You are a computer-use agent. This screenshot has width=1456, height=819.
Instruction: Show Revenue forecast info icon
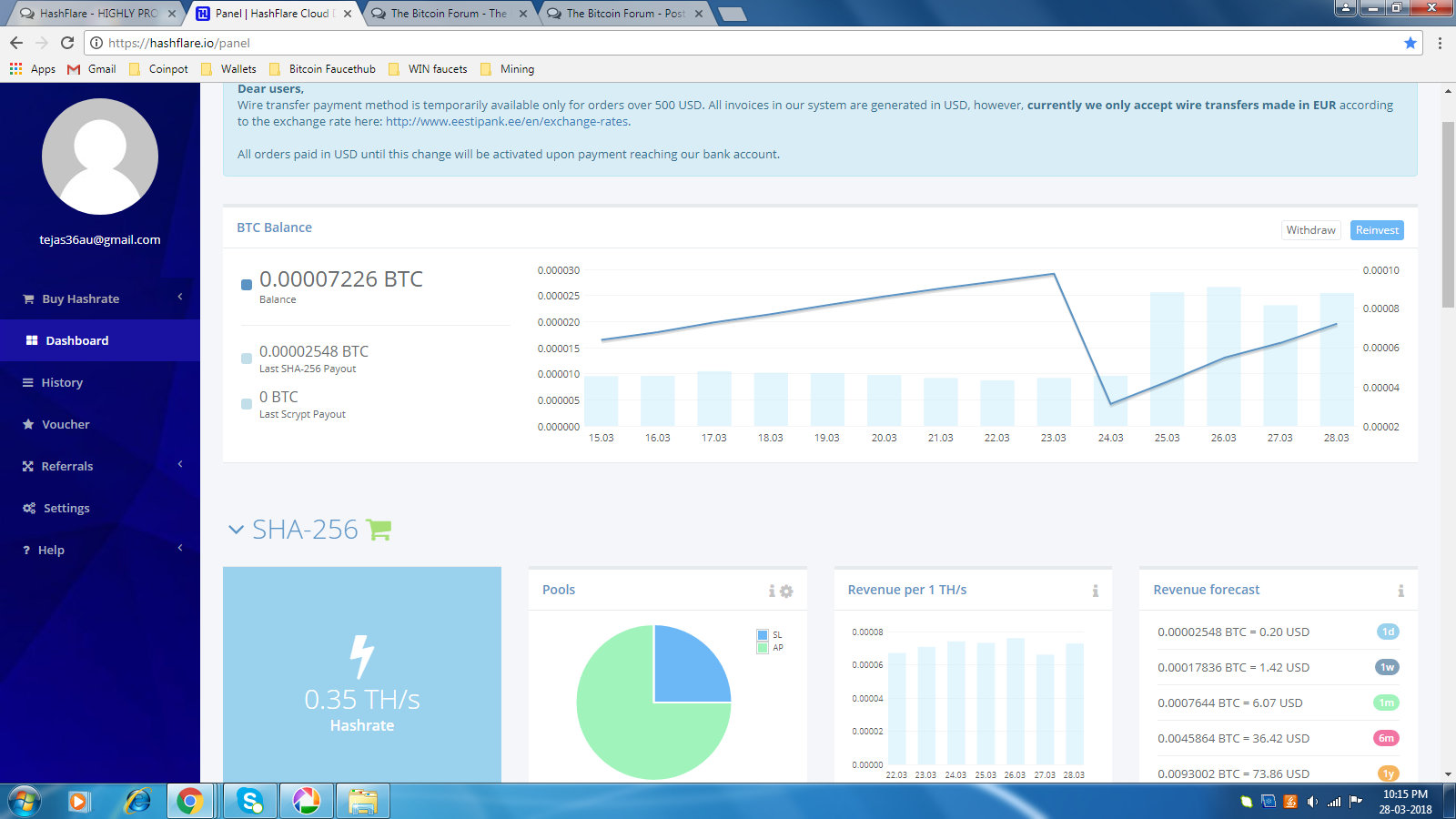[x=1400, y=591]
